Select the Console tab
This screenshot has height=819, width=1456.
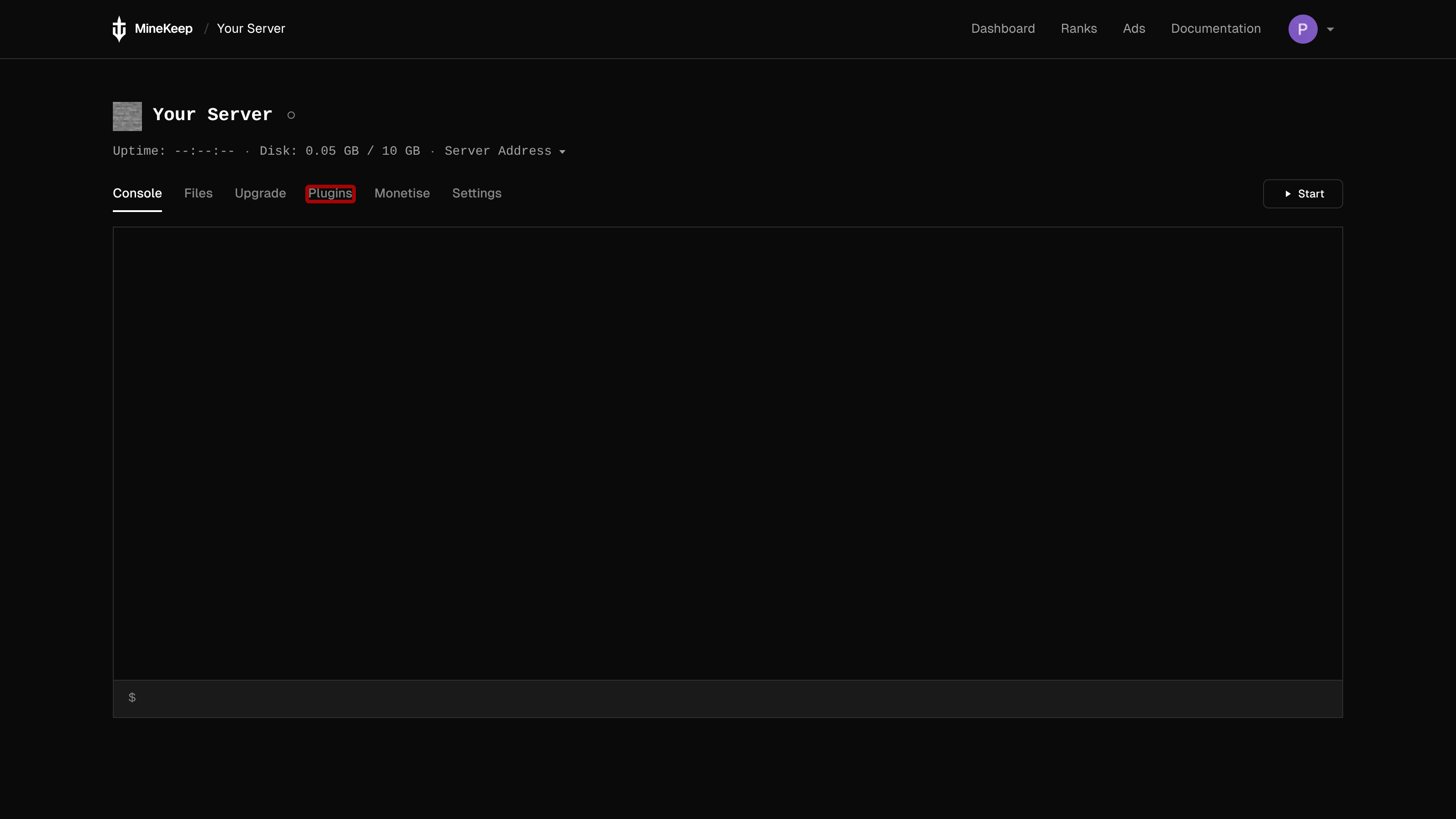point(137,193)
